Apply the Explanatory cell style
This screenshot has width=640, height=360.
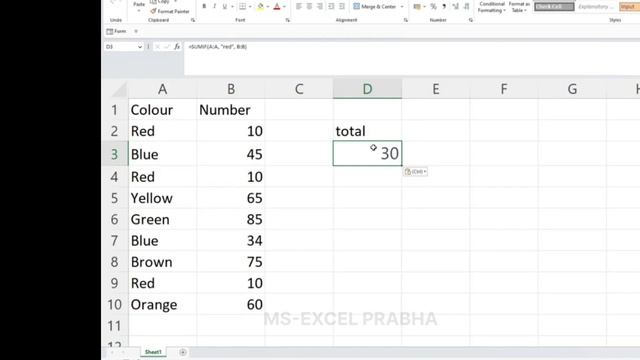[x=596, y=7]
